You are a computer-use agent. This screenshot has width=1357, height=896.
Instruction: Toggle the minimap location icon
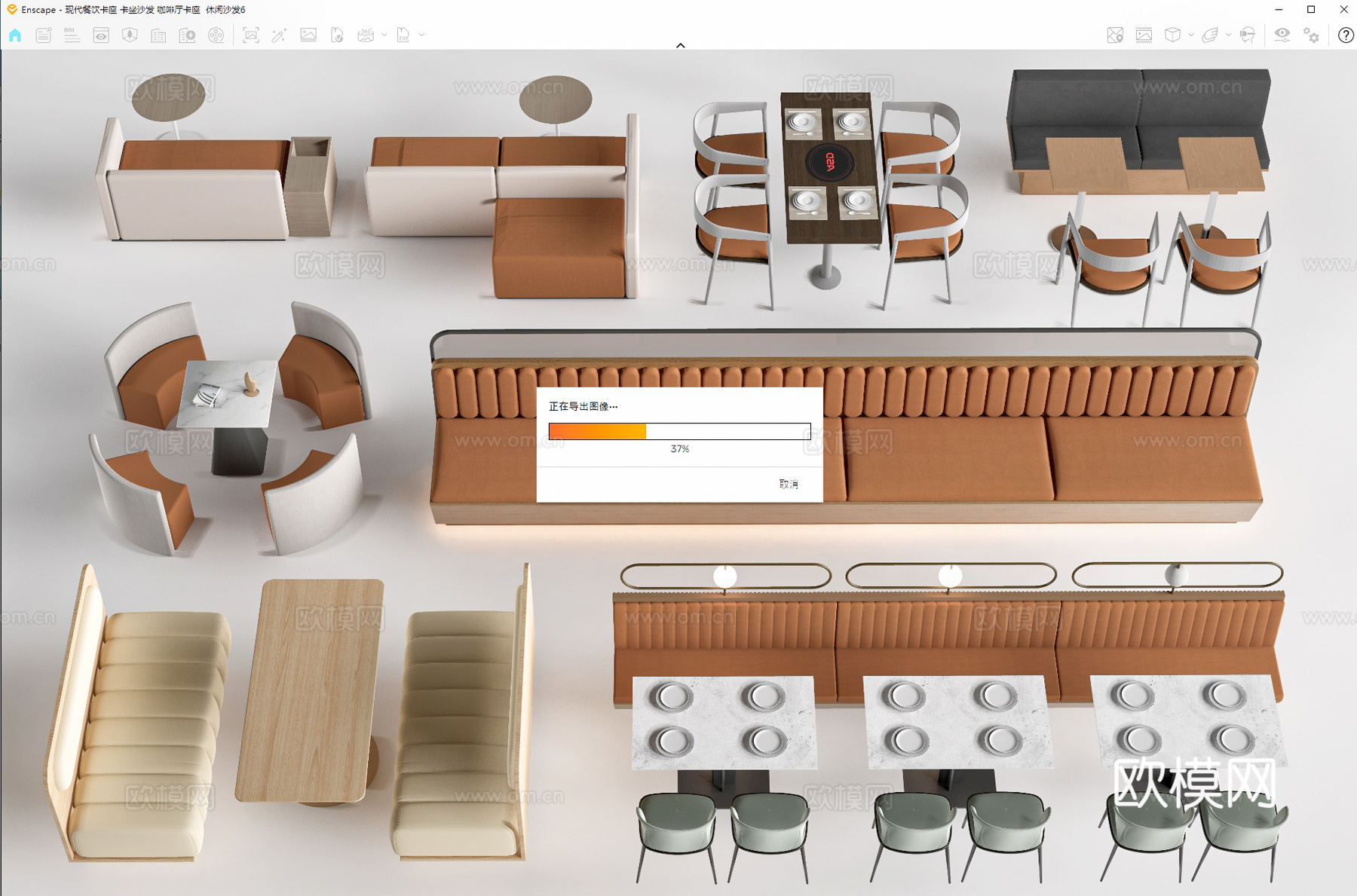click(x=1115, y=35)
